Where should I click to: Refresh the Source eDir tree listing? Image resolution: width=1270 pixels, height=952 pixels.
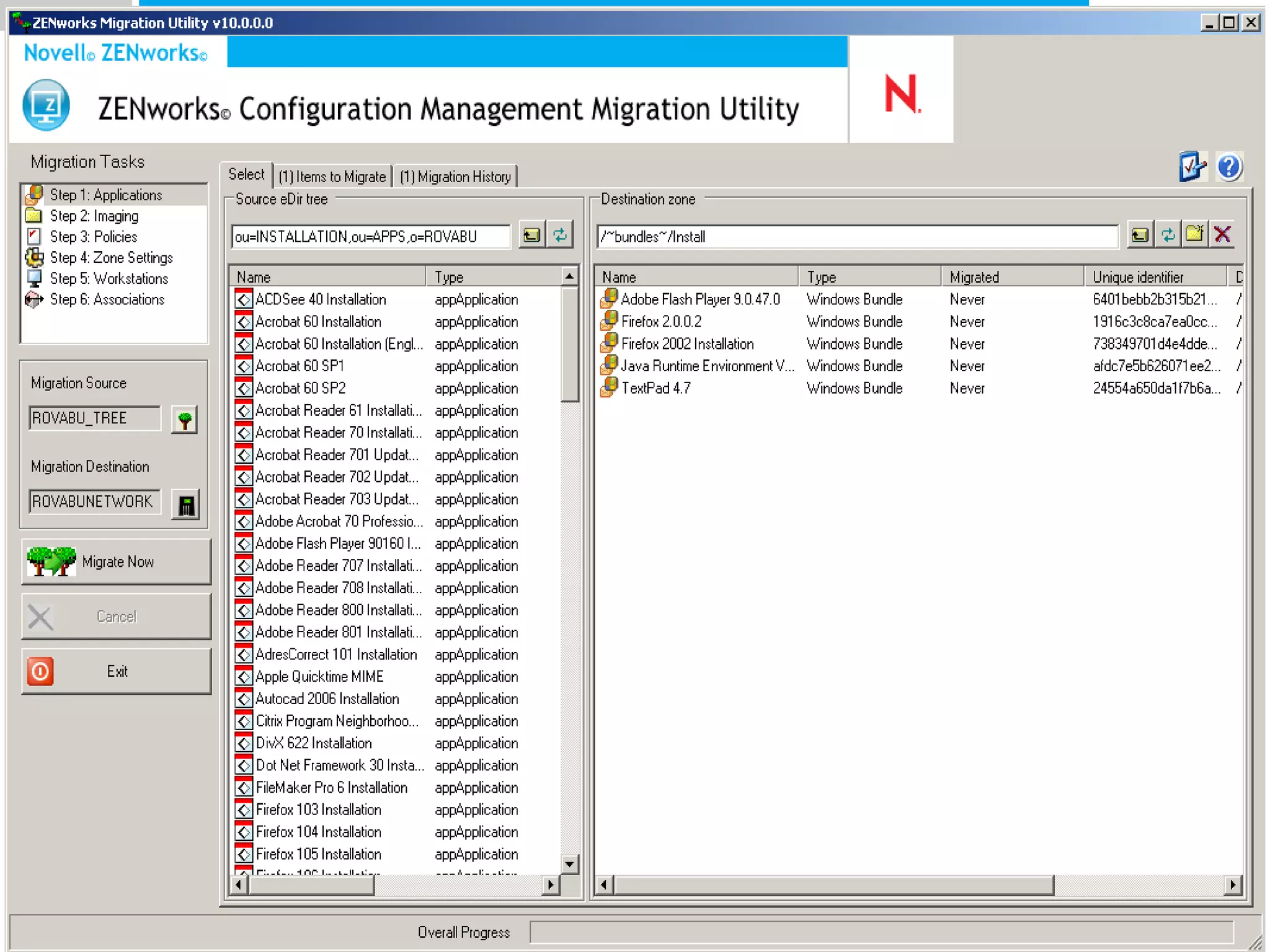(x=560, y=236)
